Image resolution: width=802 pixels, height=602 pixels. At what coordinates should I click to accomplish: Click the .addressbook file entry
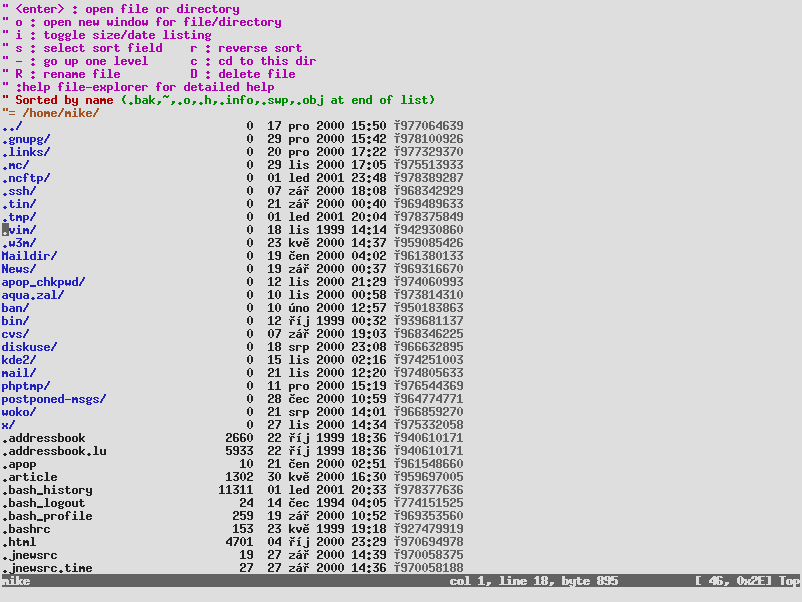coord(44,438)
